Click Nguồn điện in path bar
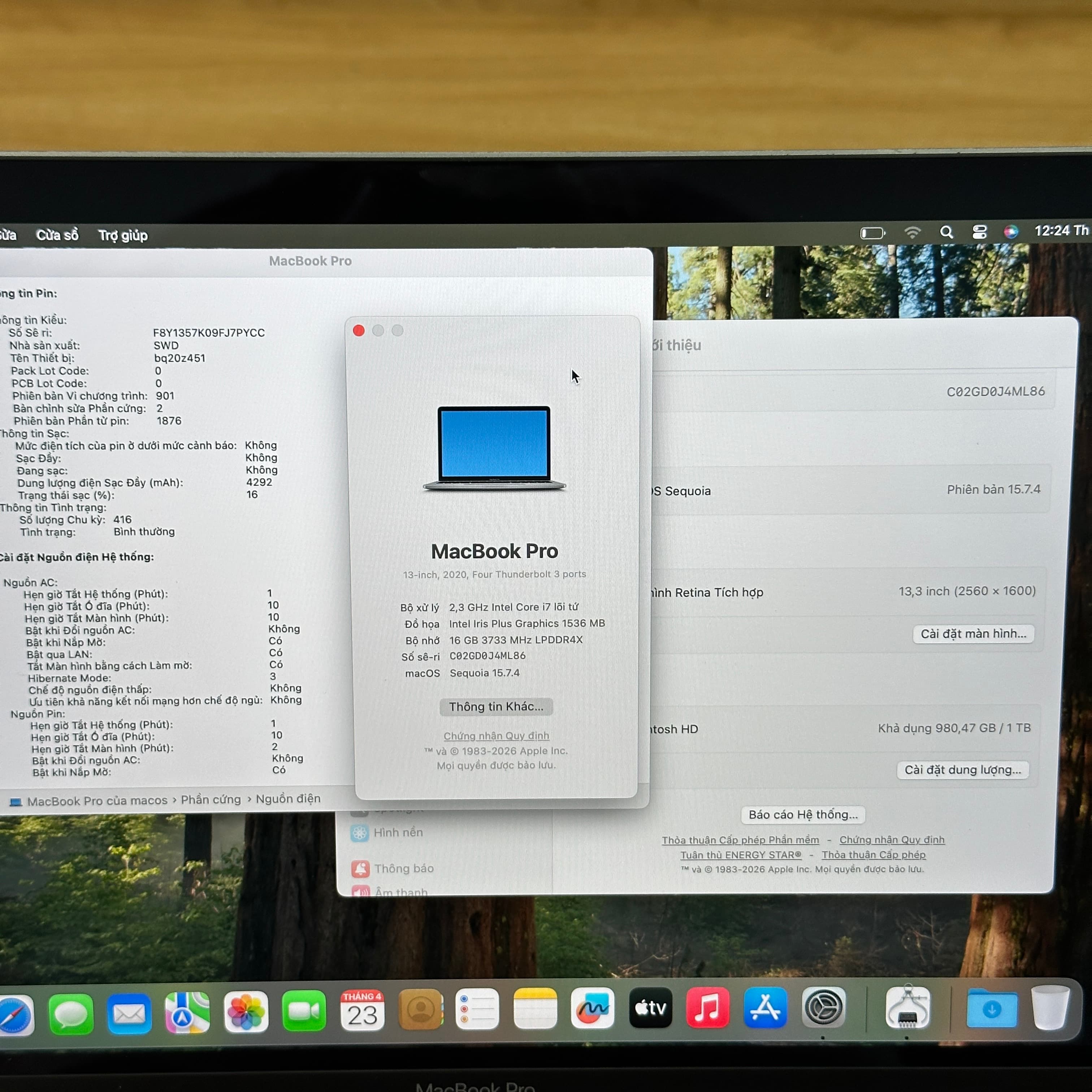The image size is (1092, 1092). pyautogui.click(x=288, y=799)
